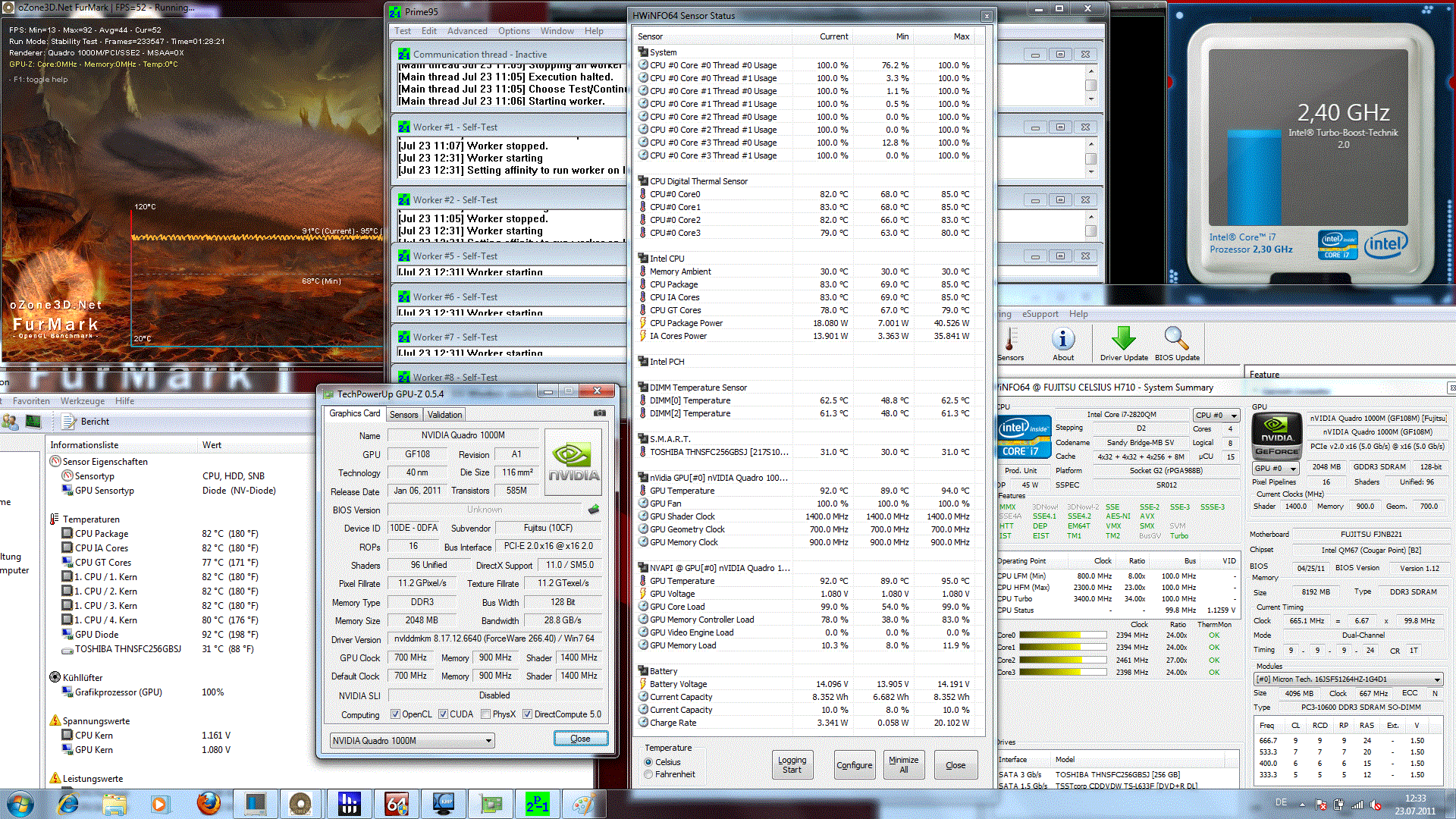Toggle the OpenCL checkbox
This screenshot has width=1456, height=819.
pos(395,714)
